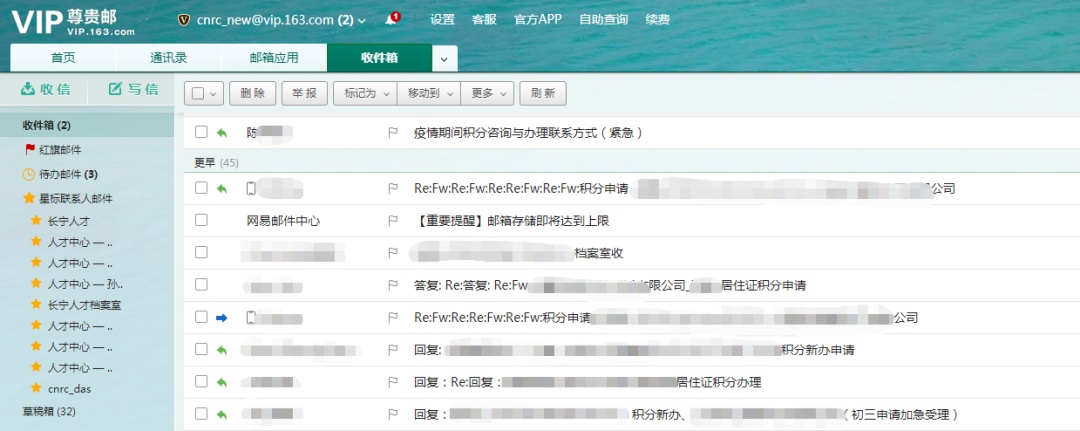The width and height of the screenshot is (1080, 431).
Task: Click the clock icon for 待办邮件
Action: (x=29, y=174)
